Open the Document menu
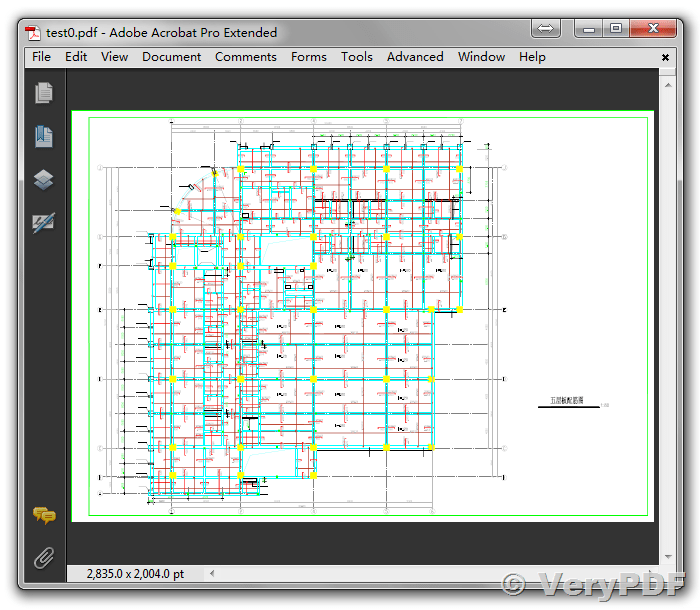Screen dimensions: 700x610 click(171, 57)
